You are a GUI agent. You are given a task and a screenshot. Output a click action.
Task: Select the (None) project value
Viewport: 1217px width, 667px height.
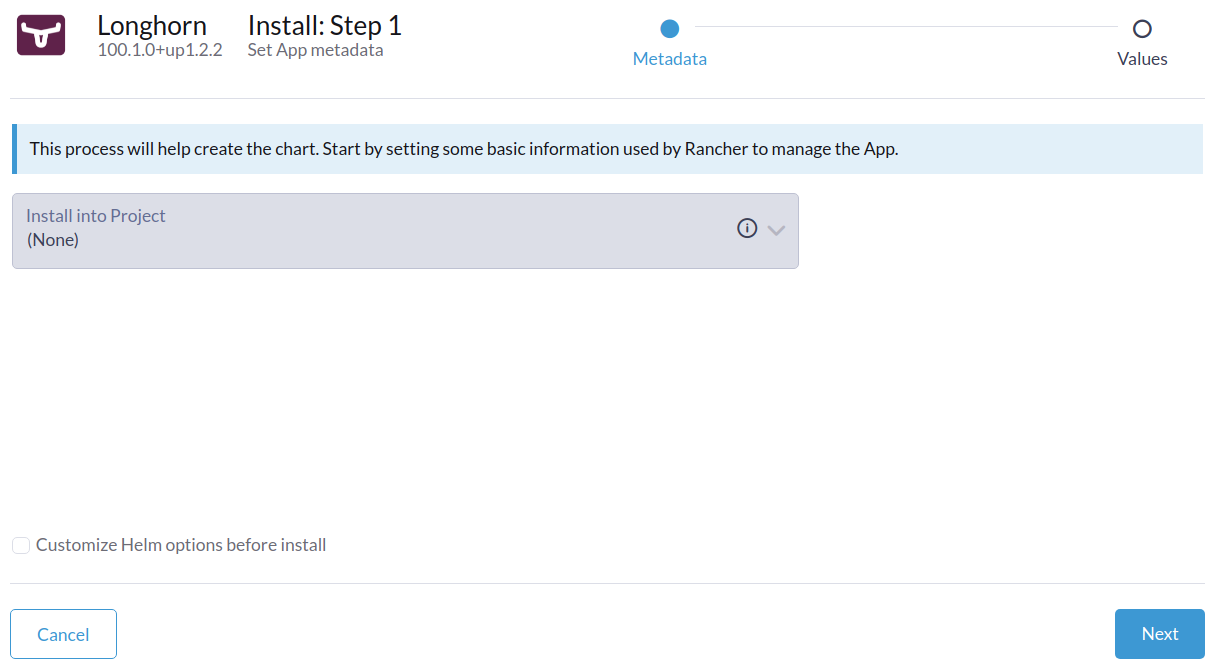tap(53, 241)
